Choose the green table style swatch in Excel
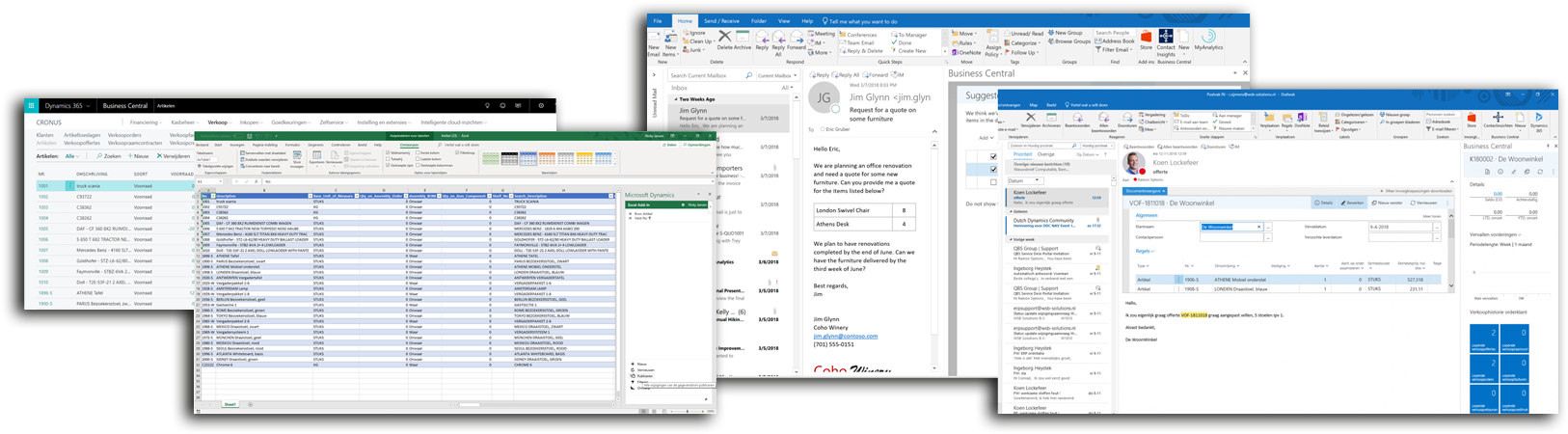 (x=490, y=159)
